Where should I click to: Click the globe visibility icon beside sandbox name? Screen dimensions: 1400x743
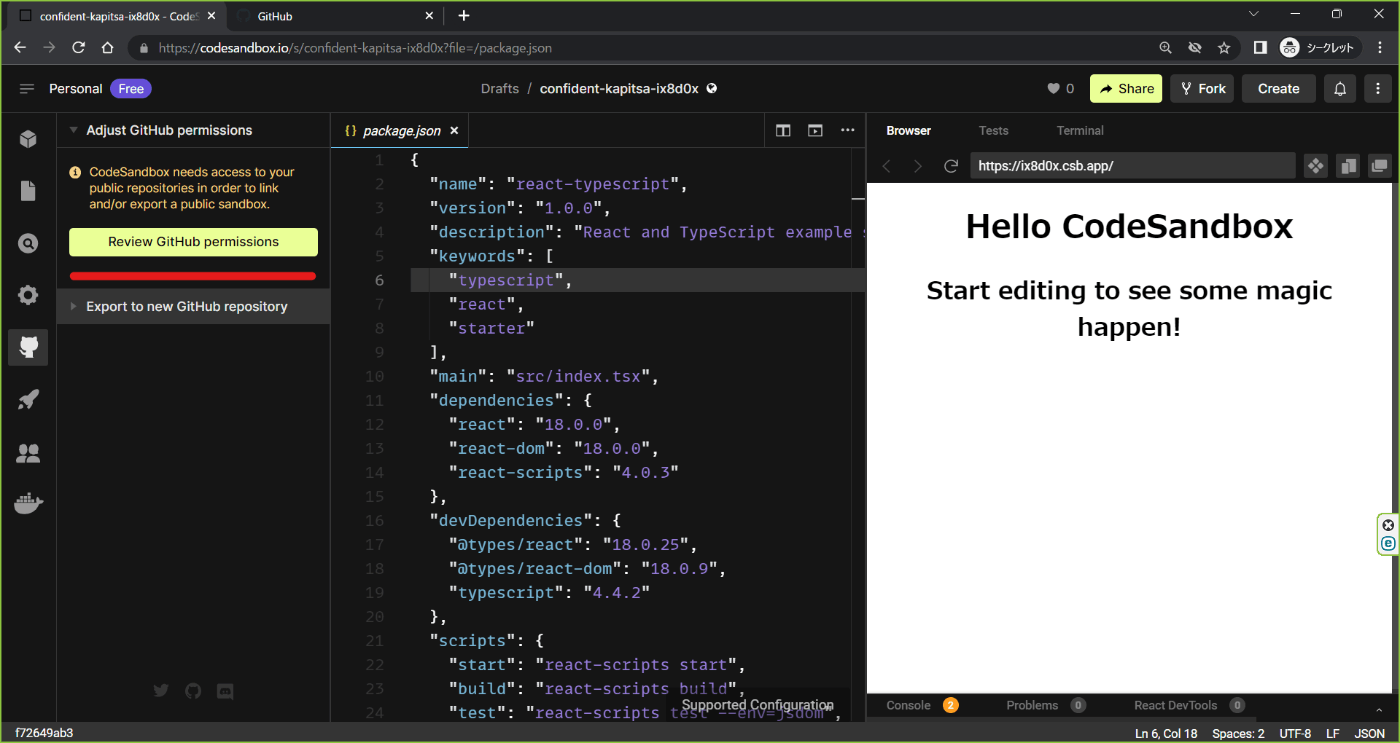click(x=712, y=88)
